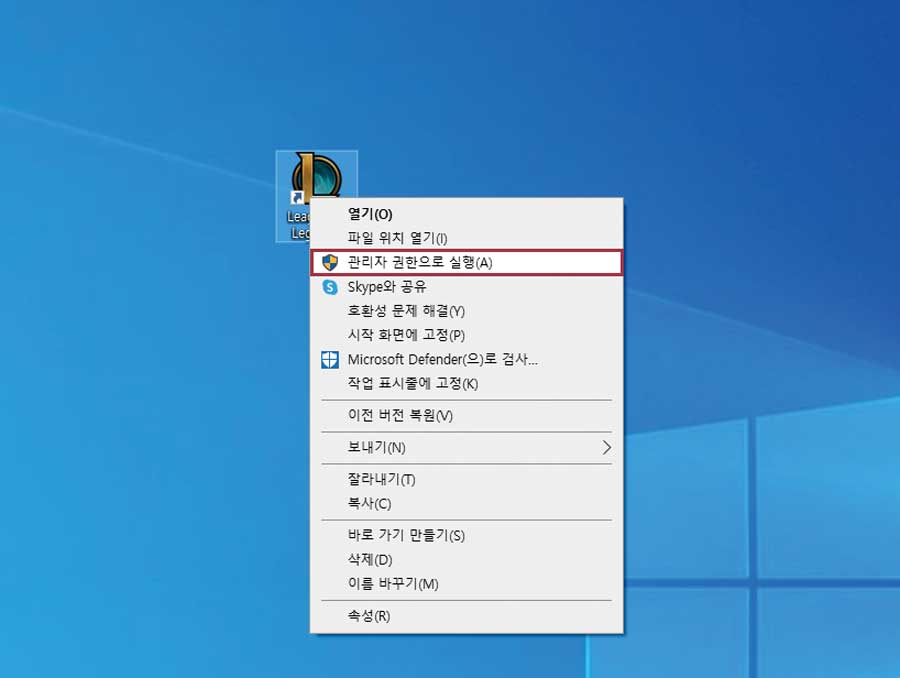Click the Skype logo icon in the menu
Image resolution: width=900 pixels, height=678 pixels.
[x=330, y=287]
